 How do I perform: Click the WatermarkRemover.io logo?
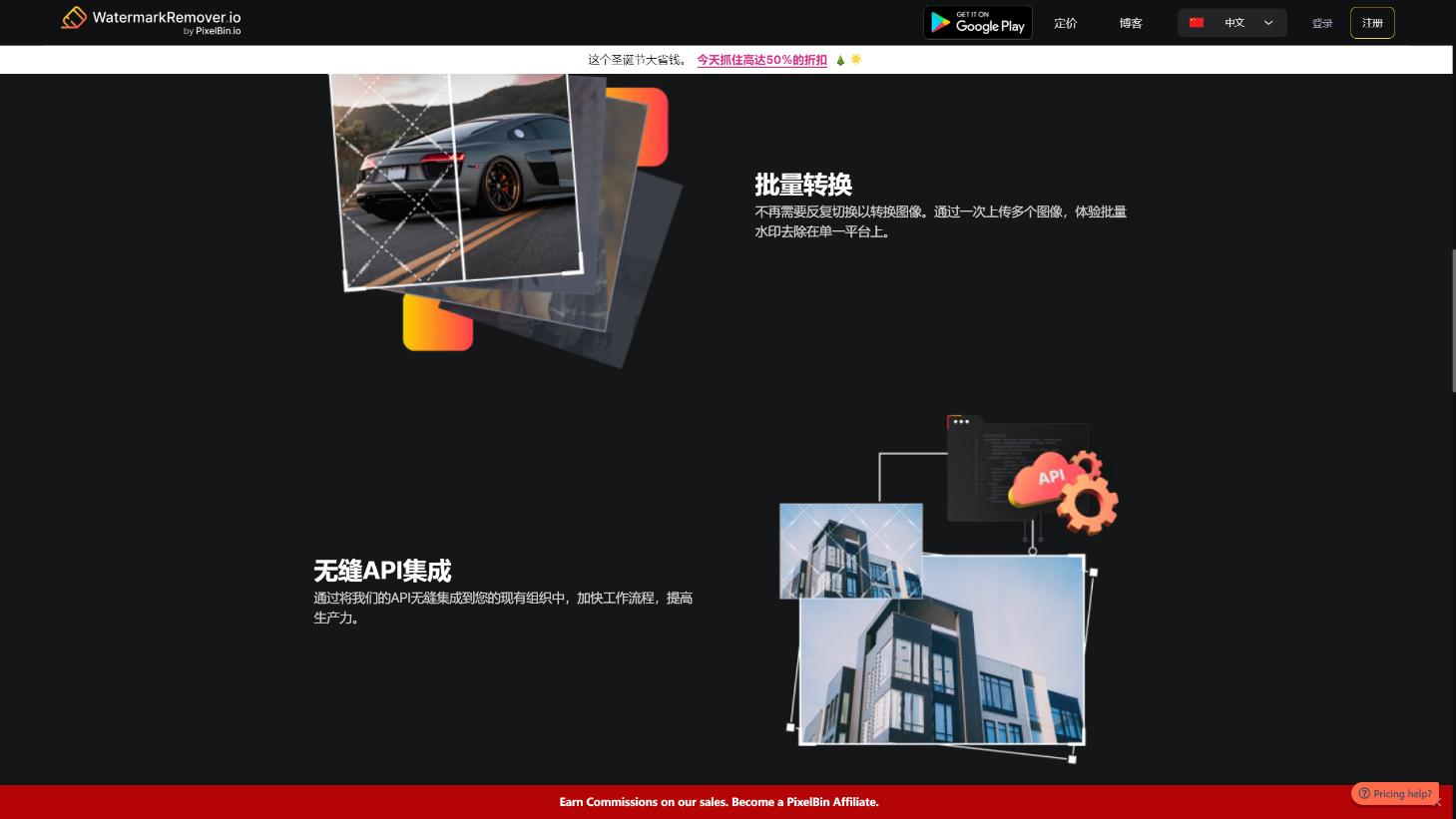pyautogui.click(x=151, y=21)
